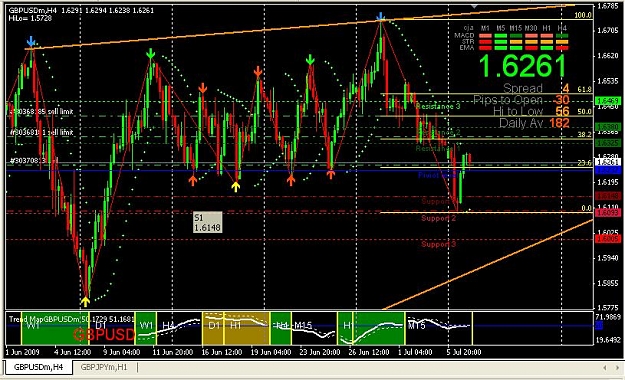
Task: Click the Fibonacci 100.0 level label
Action: [583, 15]
